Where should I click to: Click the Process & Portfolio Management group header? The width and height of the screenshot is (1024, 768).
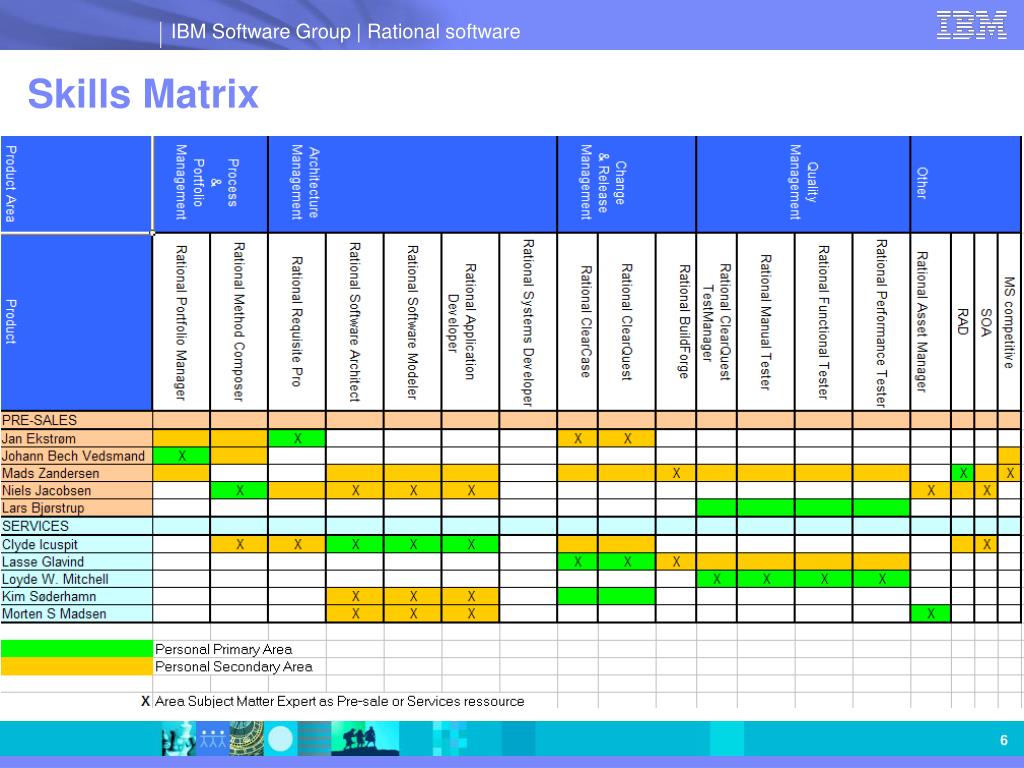pos(210,184)
